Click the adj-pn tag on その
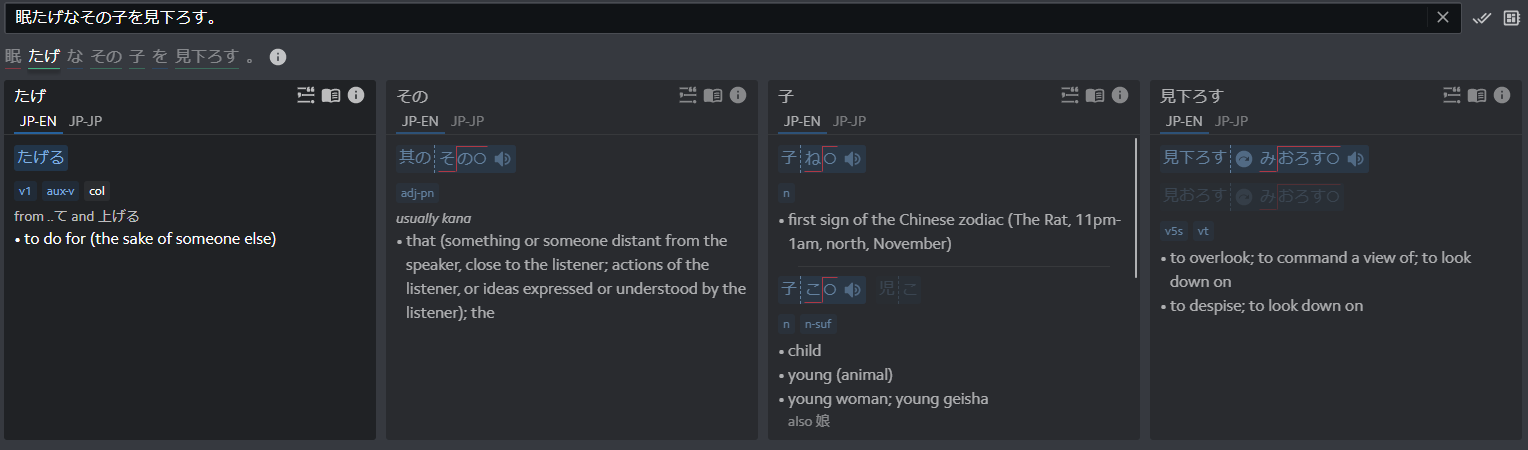The width and height of the screenshot is (1528, 450). pos(417,193)
